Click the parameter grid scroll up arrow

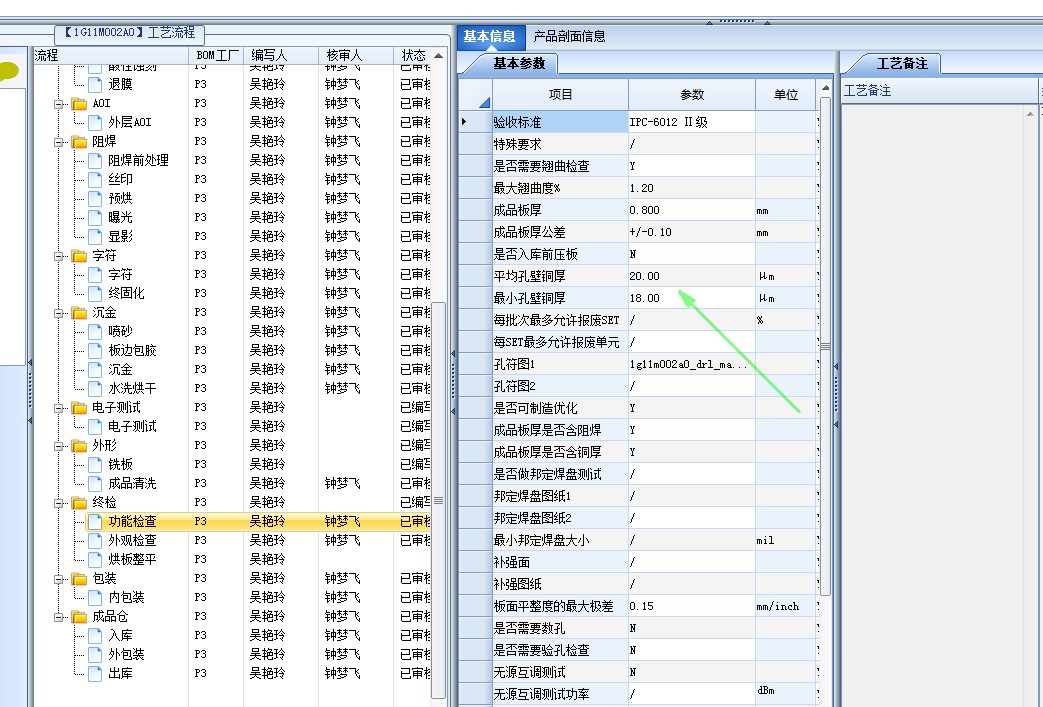[x=825, y=88]
